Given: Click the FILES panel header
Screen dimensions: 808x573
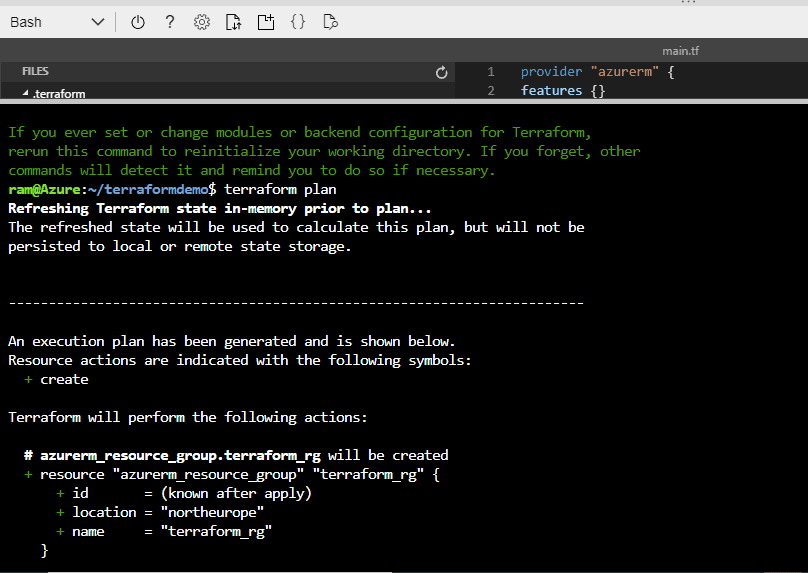Looking at the screenshot, I should coord(35,72).
